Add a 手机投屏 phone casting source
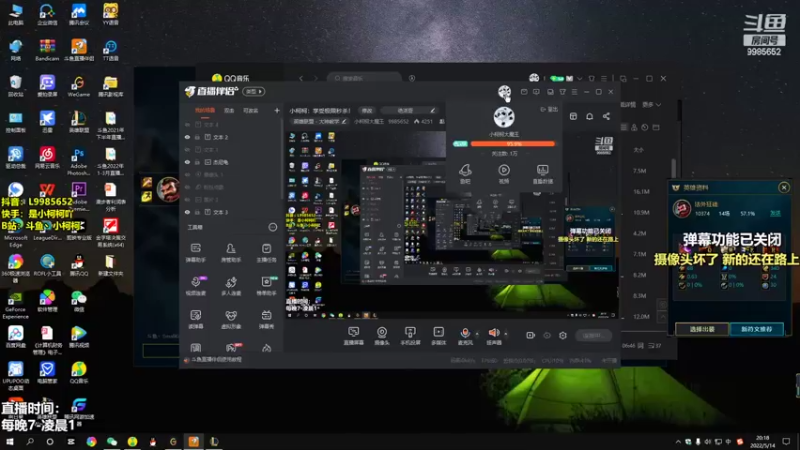Viewport: 800px width, 450px height. pyautogui.click(x=410, y=336)
